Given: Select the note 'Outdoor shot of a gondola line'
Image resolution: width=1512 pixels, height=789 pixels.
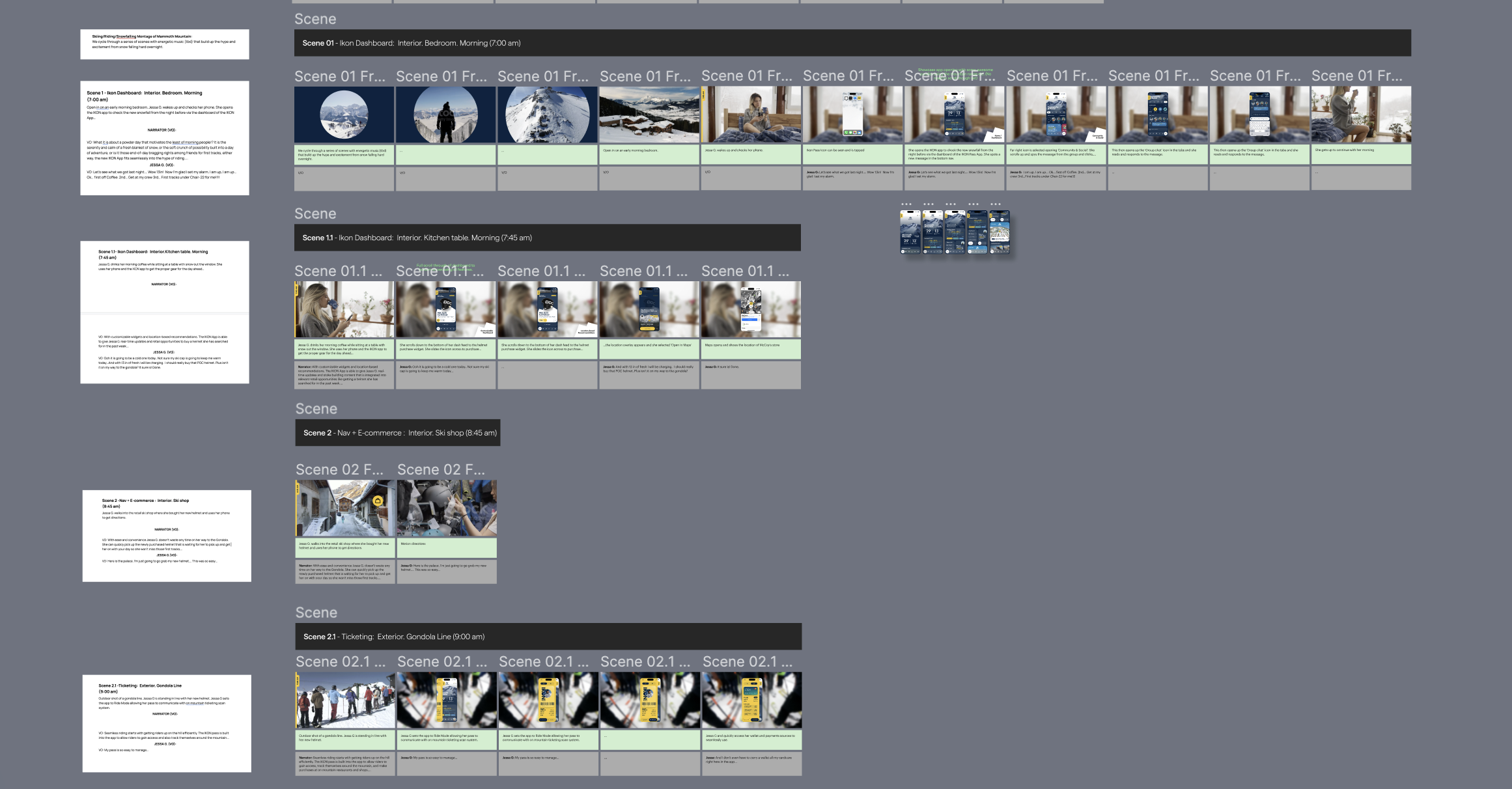Looking at the screenshot, I should (345, 740).
